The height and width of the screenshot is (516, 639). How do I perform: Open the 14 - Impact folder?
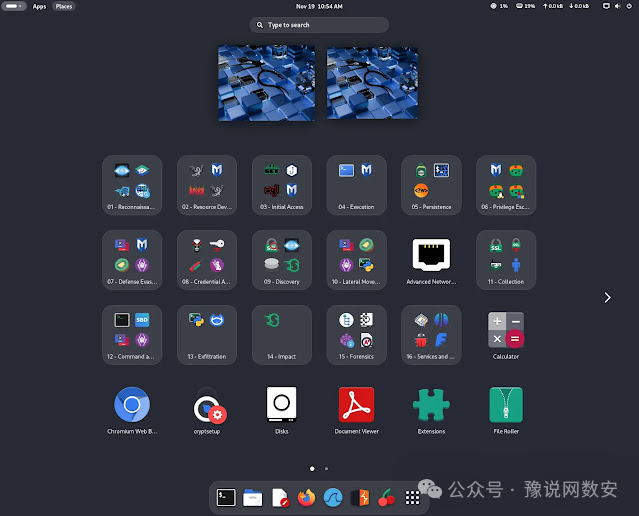(x=282, y=335)
